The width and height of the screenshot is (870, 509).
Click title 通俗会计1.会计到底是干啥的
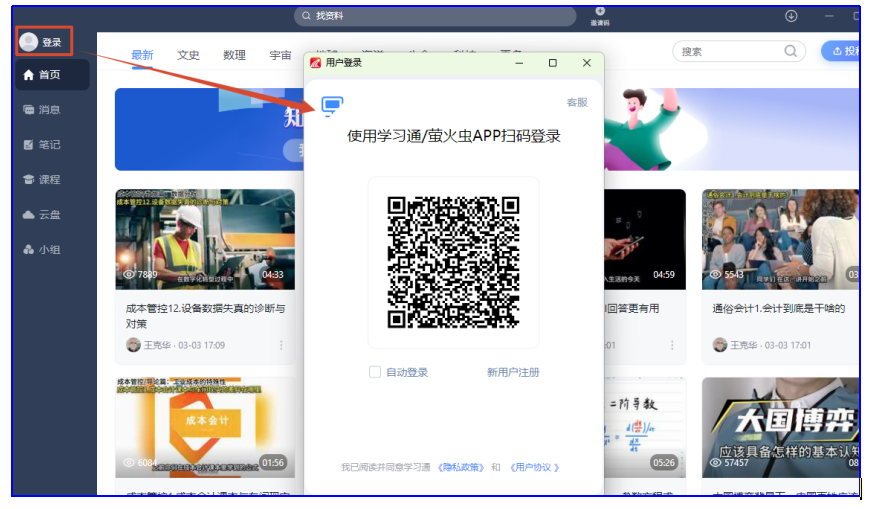click(778, 309)
